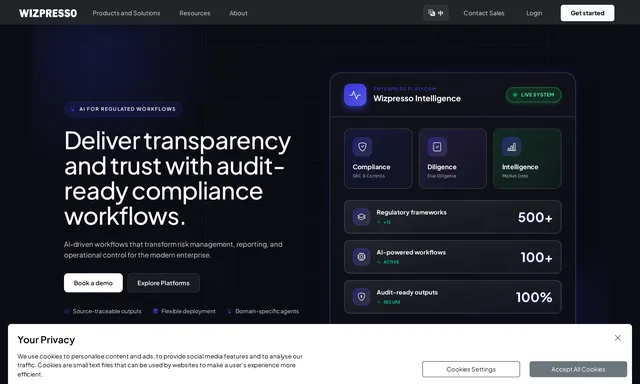Open the About menu
The image size is (640, 384).
(x=238, y=13)
